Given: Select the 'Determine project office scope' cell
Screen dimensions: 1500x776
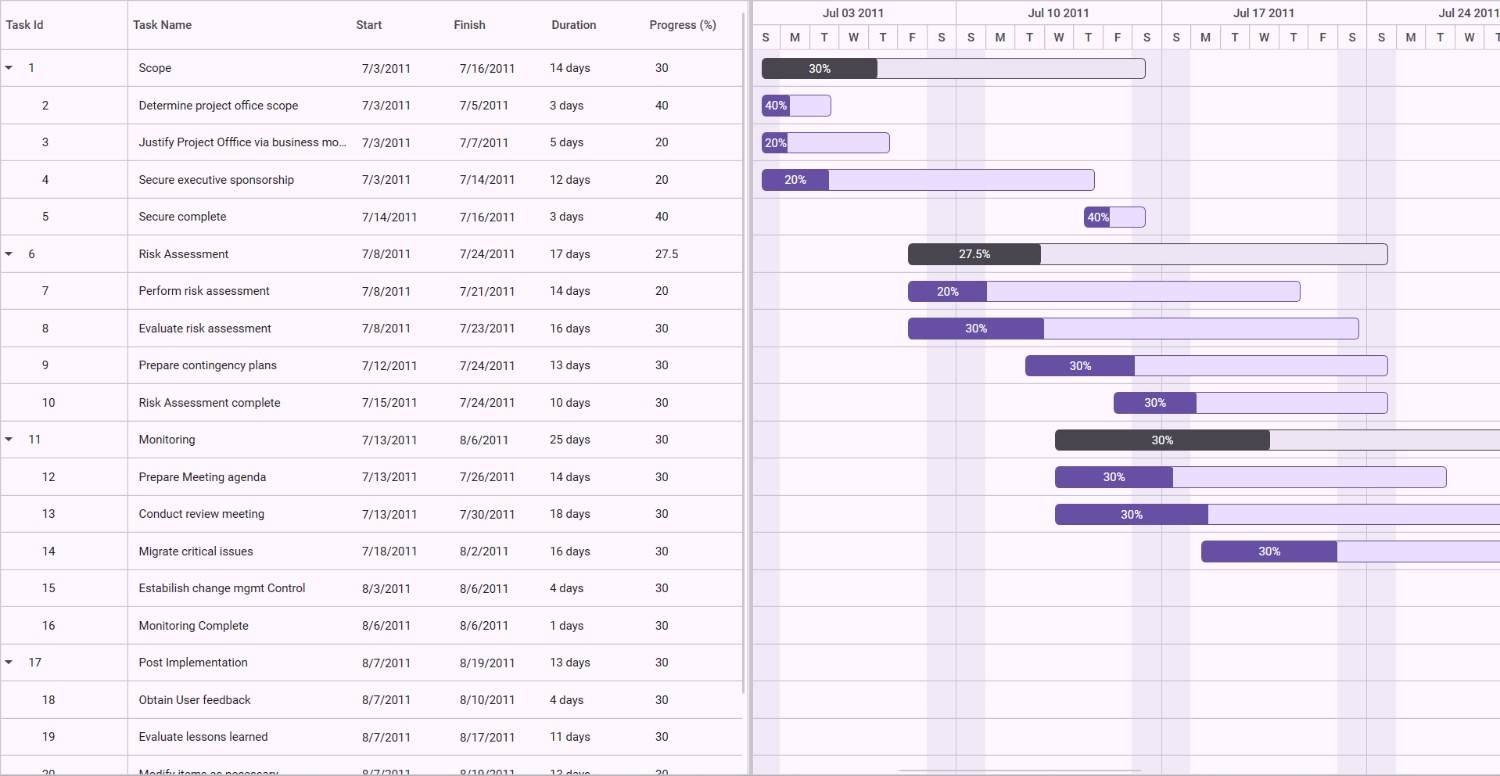Looking at the screenshot, I should [x=240, y=105].
